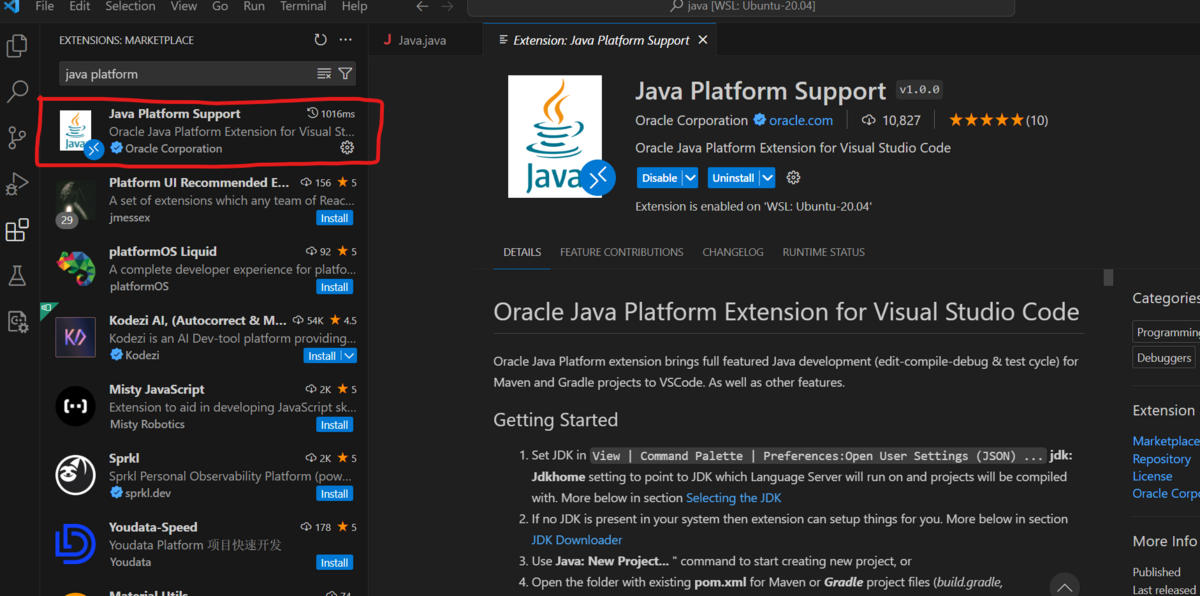The image size is (1200, 596).
Task: Install the platformOS Liquid extension
Action: point(334,287)
